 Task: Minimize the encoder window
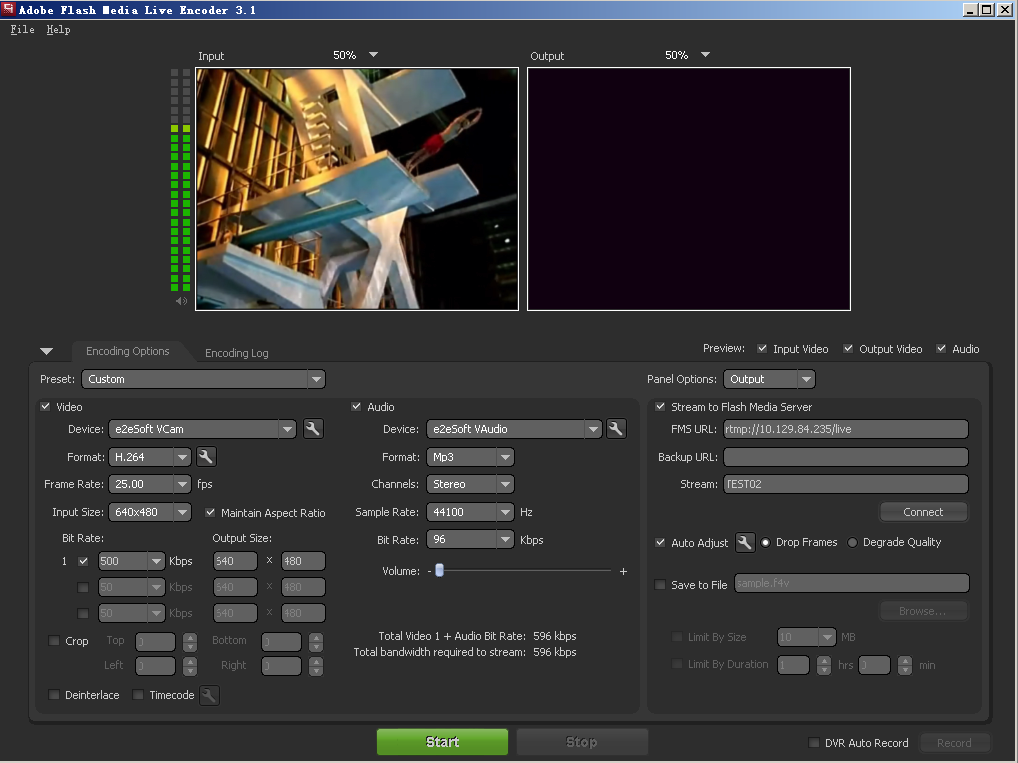pyautogui.click(x=970, y=10)
